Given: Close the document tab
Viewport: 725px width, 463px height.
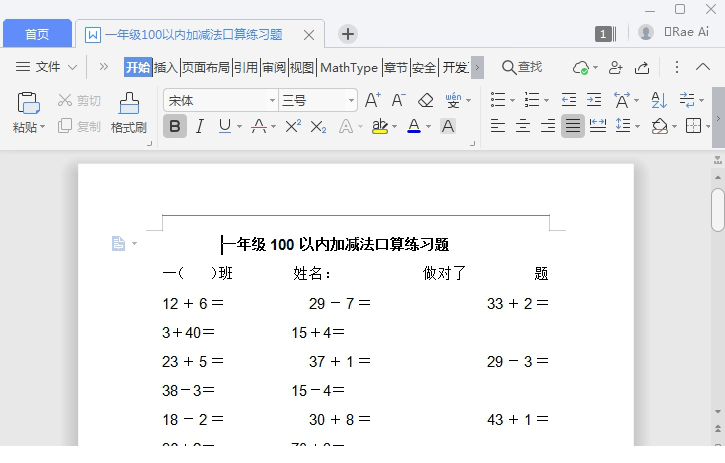Looking at the screenshot, I should coord(309,35).
